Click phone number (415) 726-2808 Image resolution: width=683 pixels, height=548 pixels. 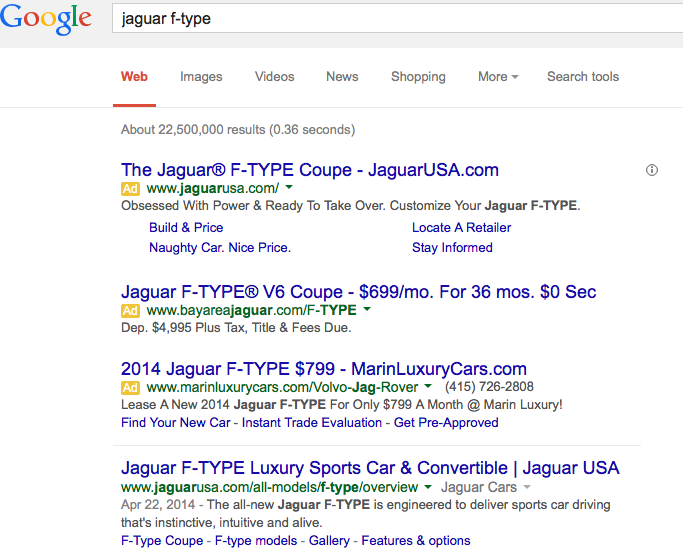point(489,386)
